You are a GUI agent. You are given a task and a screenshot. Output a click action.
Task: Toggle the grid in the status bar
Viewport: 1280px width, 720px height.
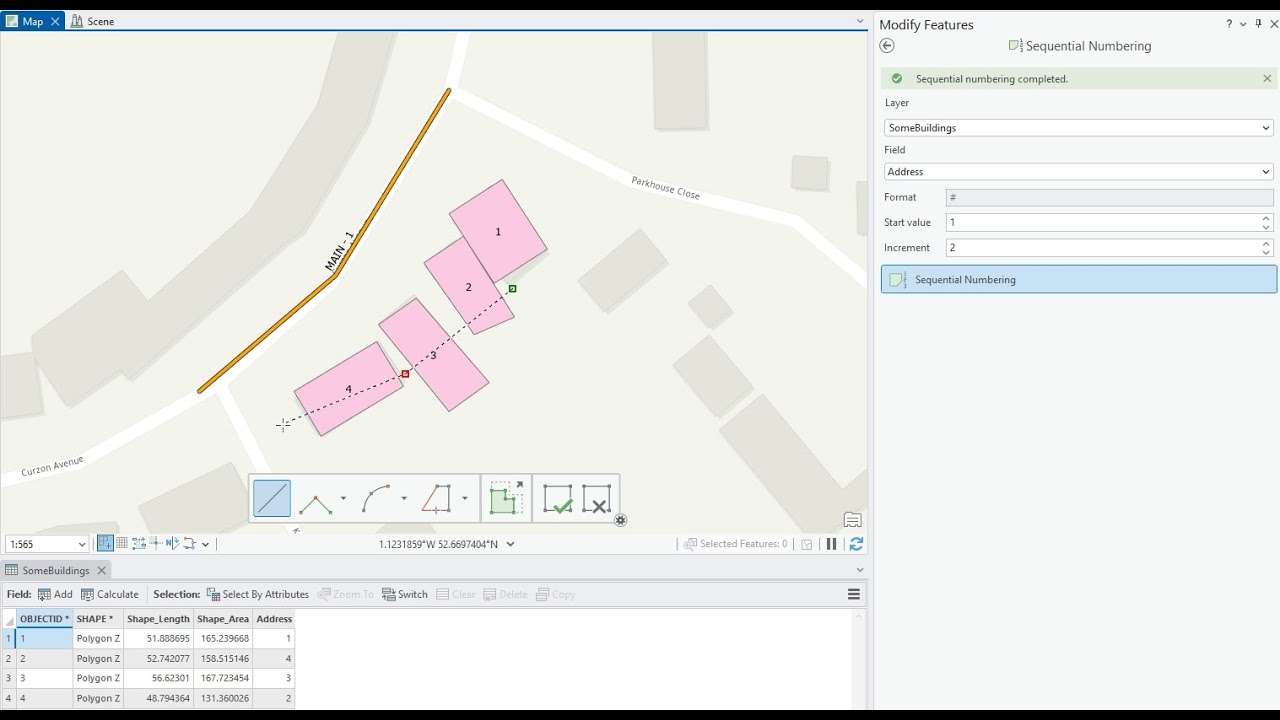click(x=122, y=544)
